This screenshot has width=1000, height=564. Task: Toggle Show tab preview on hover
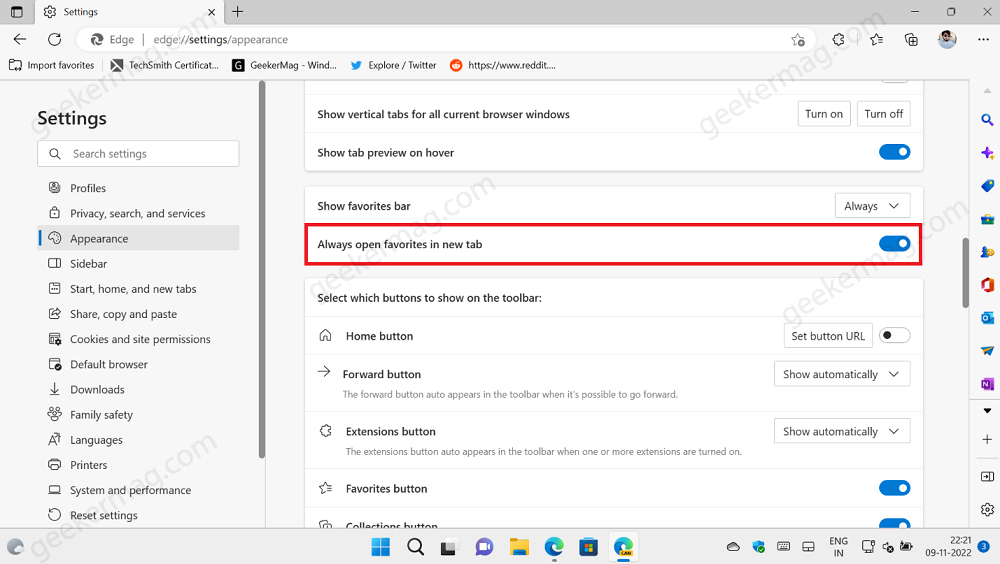click(894, 152)
